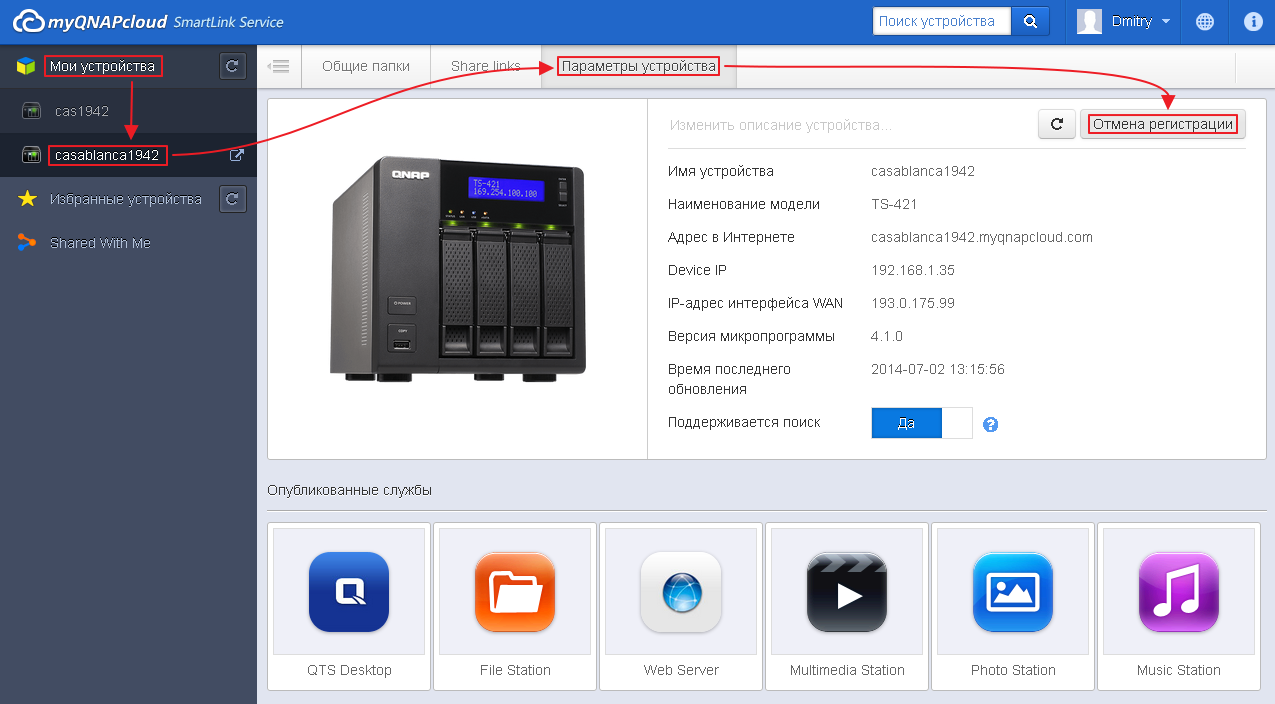Click the model name TS-421

(x=894, y=204)
